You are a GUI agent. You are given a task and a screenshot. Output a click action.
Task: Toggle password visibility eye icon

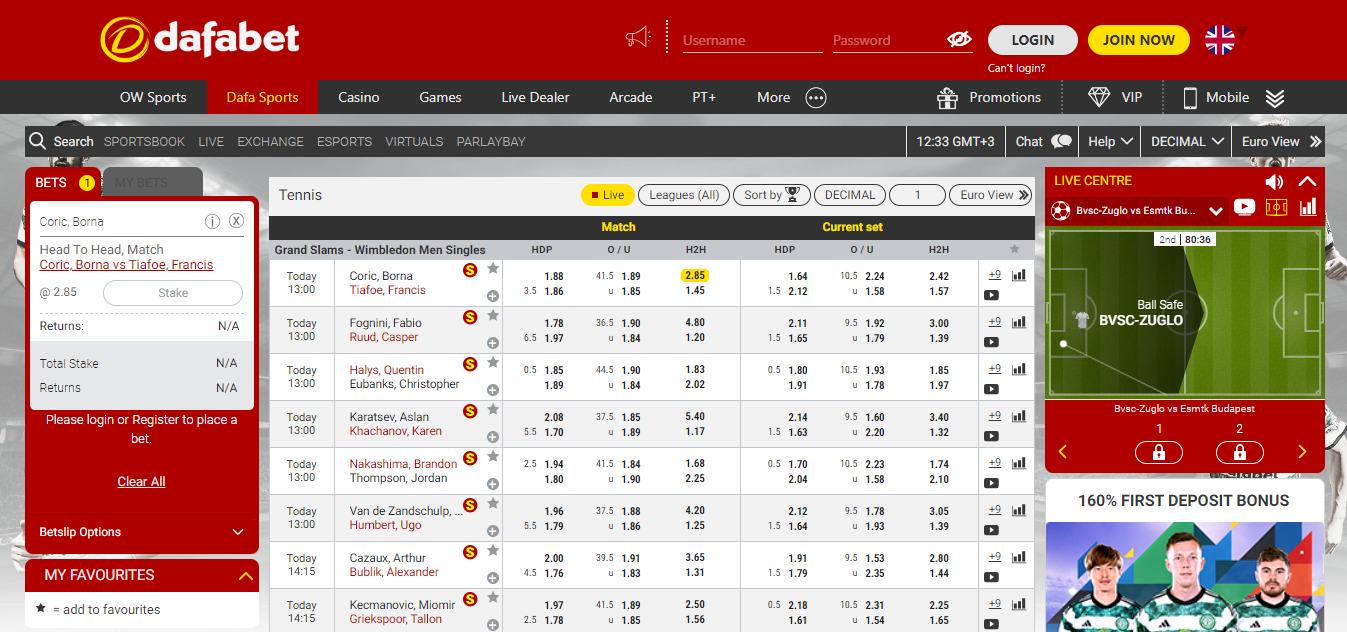[958, 40]
